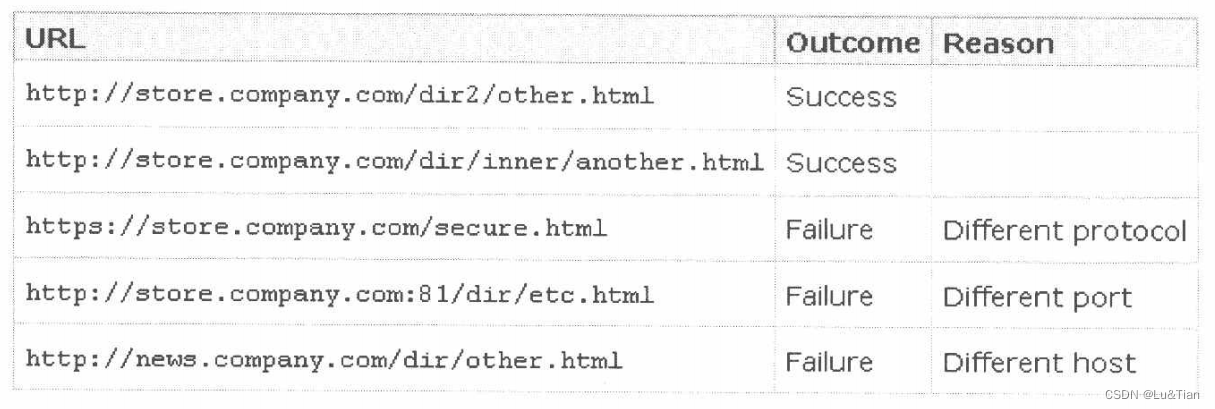This screenshot has width=1215, height=409.
Task: Open the store.company.com:81/dir/etc.html link
Action: click(339, 295)
